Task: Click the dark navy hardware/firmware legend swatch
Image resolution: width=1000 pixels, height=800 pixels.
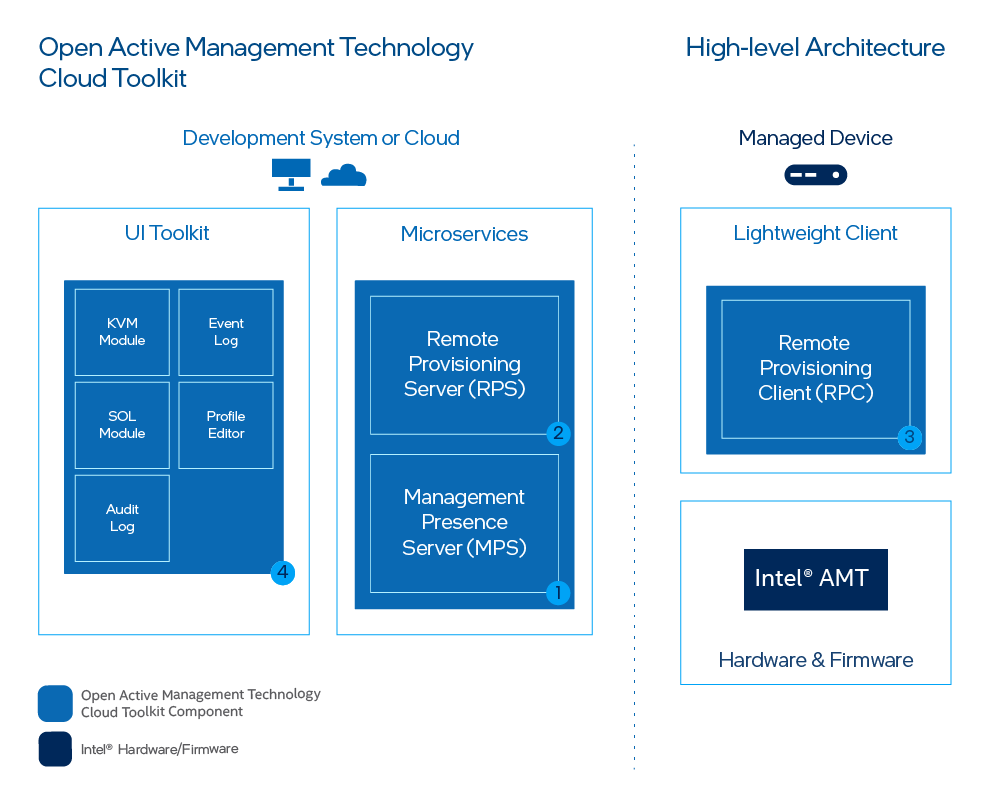Action: [55, 748]
